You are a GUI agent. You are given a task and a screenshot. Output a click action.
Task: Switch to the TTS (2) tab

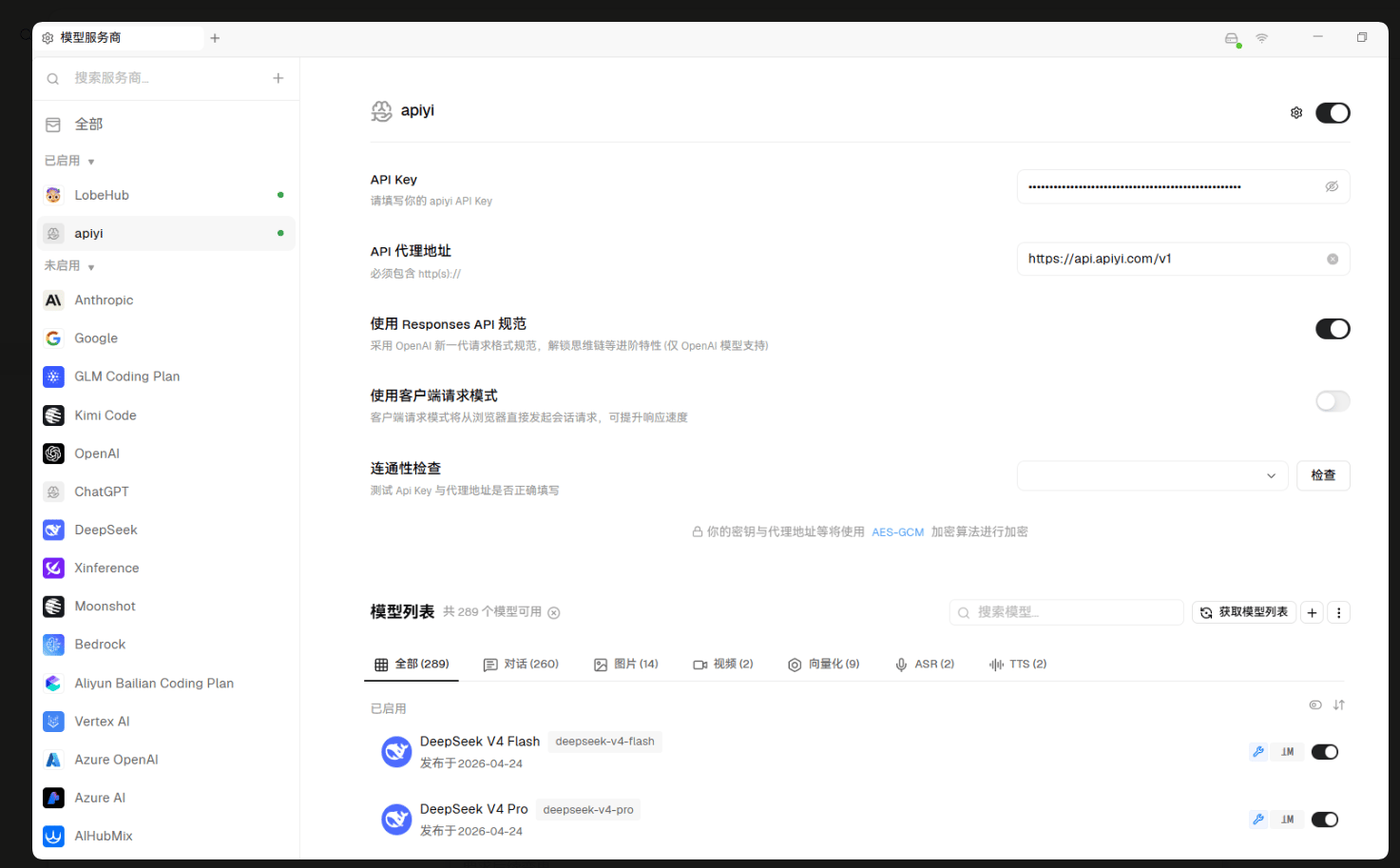pyautogui.click(x=1018, y=665)
